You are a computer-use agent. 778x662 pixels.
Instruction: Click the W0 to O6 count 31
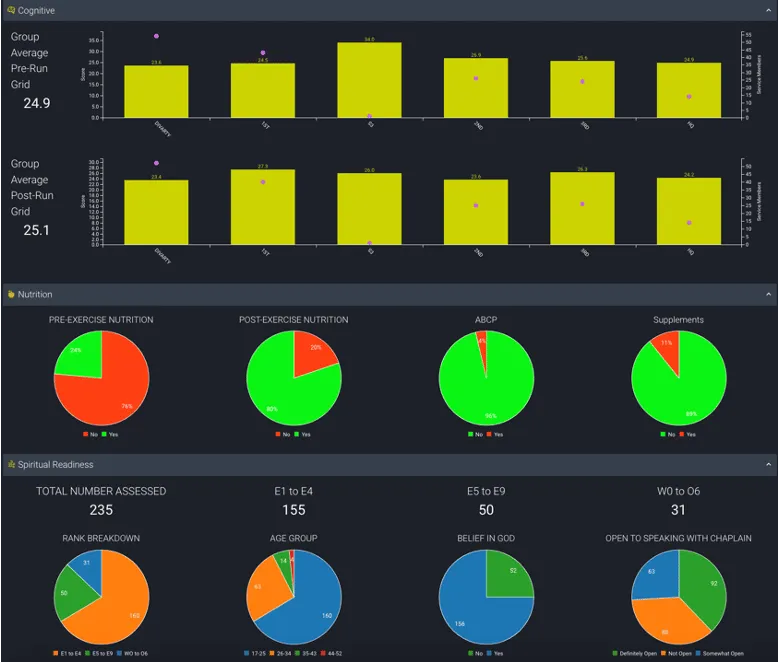pyautogui.click(x=678, y=510)
